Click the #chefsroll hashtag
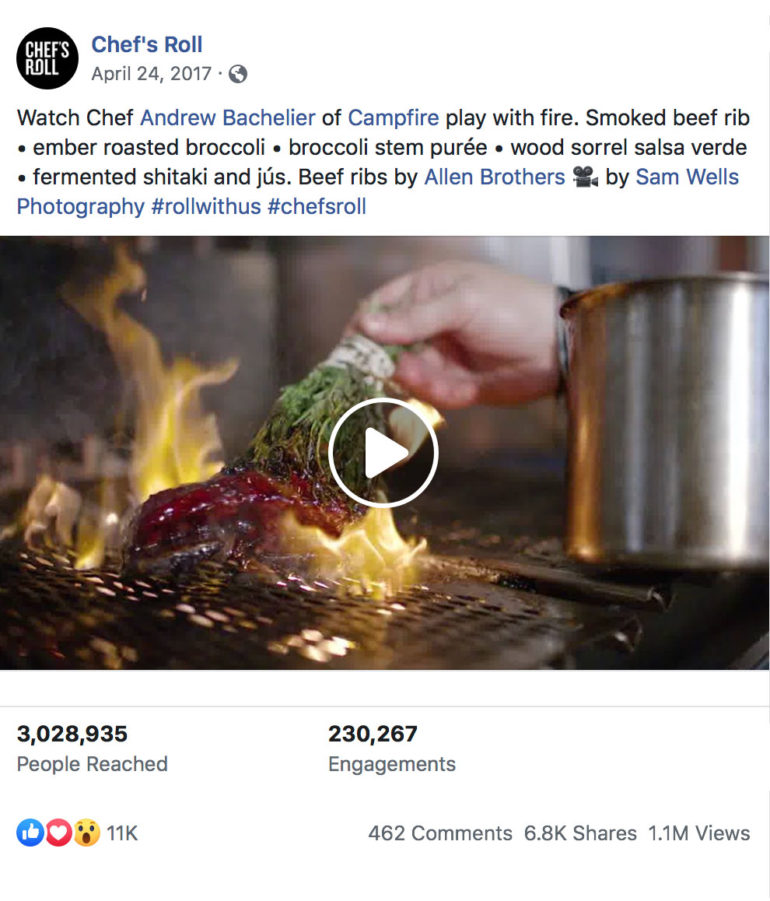770x901 pixels. [x=317, y=206]
